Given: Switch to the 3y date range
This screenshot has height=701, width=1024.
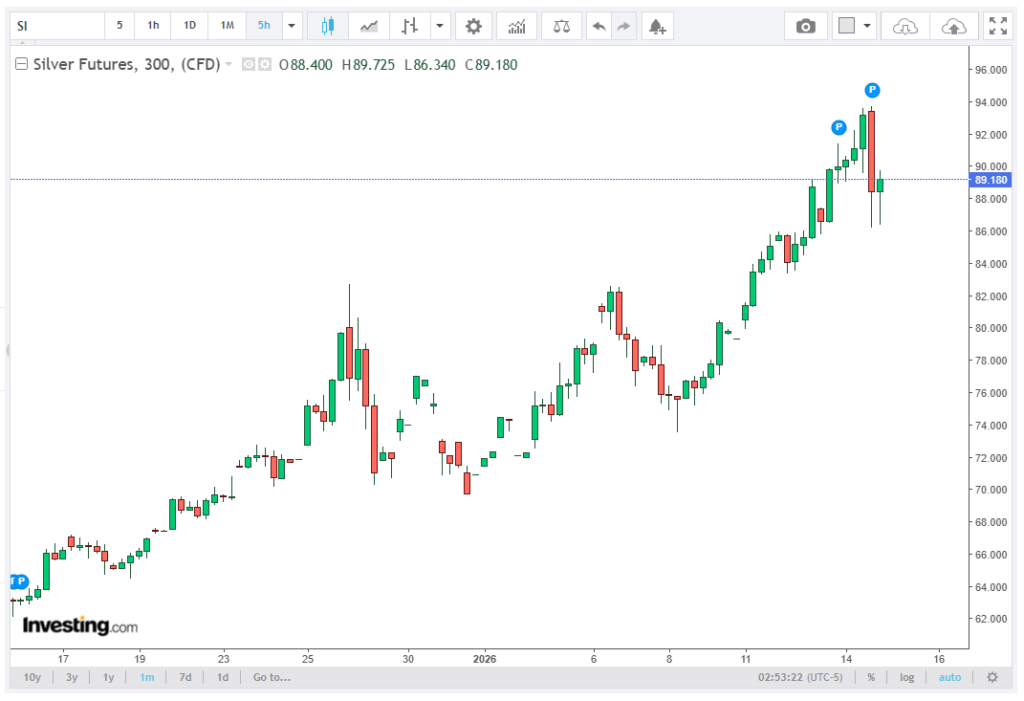Looking at the screenshot, I should pos(72,677).
